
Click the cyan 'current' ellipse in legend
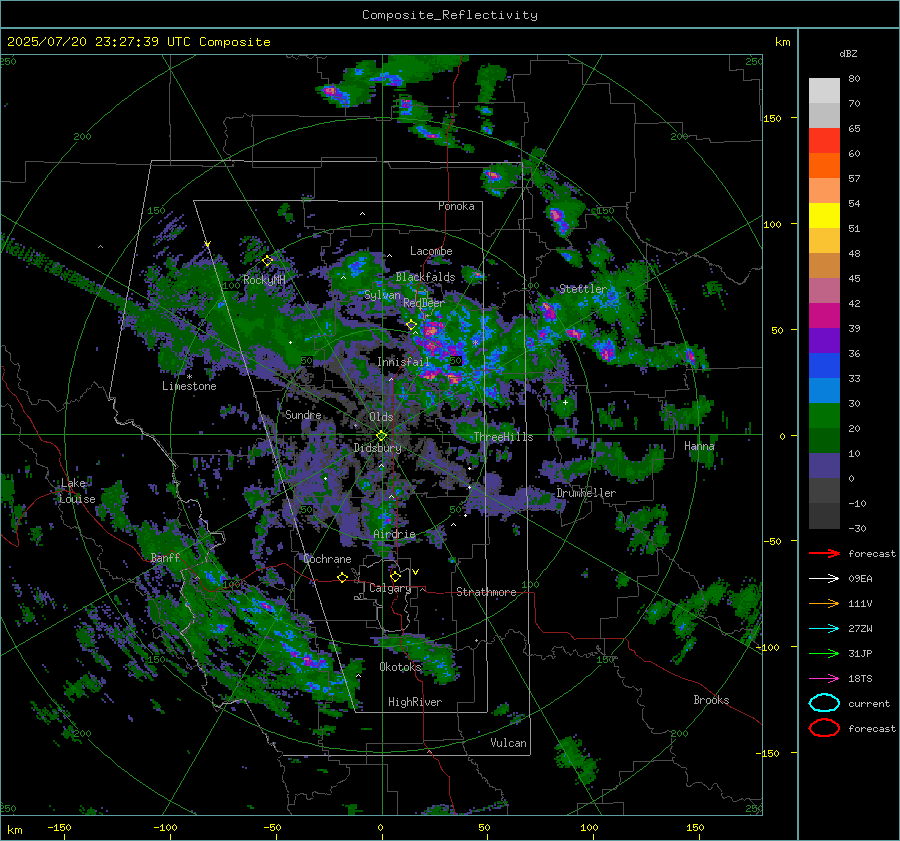point(824,703)
